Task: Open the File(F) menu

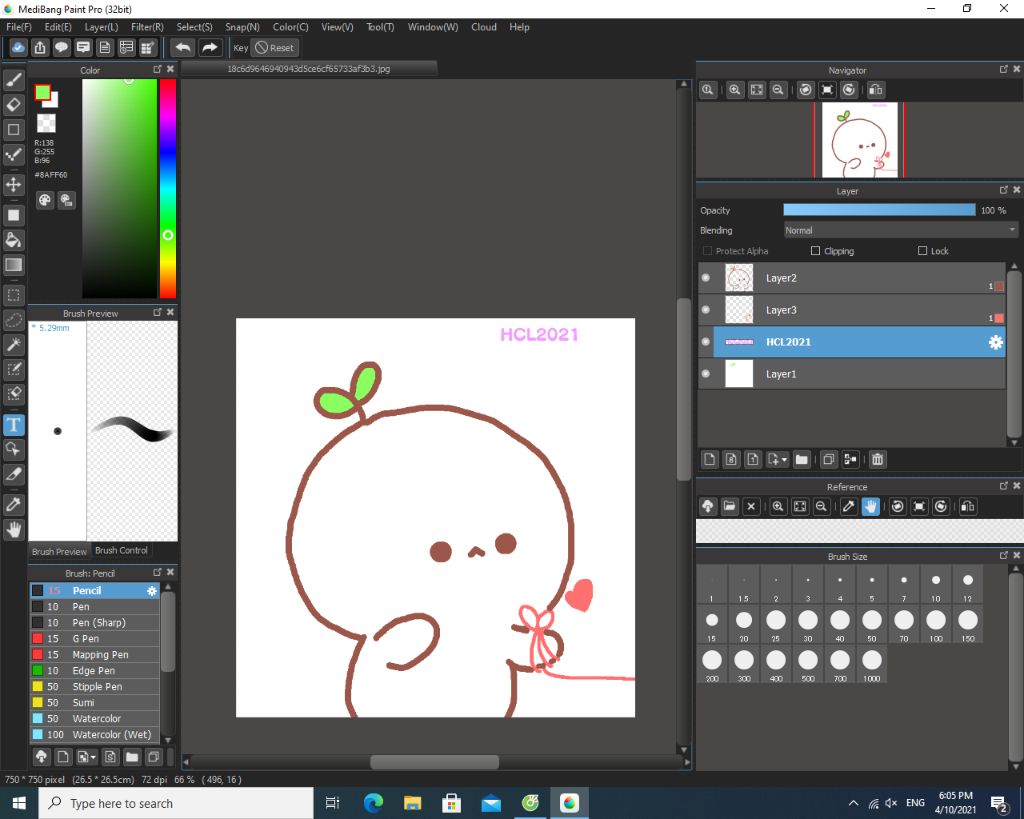Action: (19, 27)
